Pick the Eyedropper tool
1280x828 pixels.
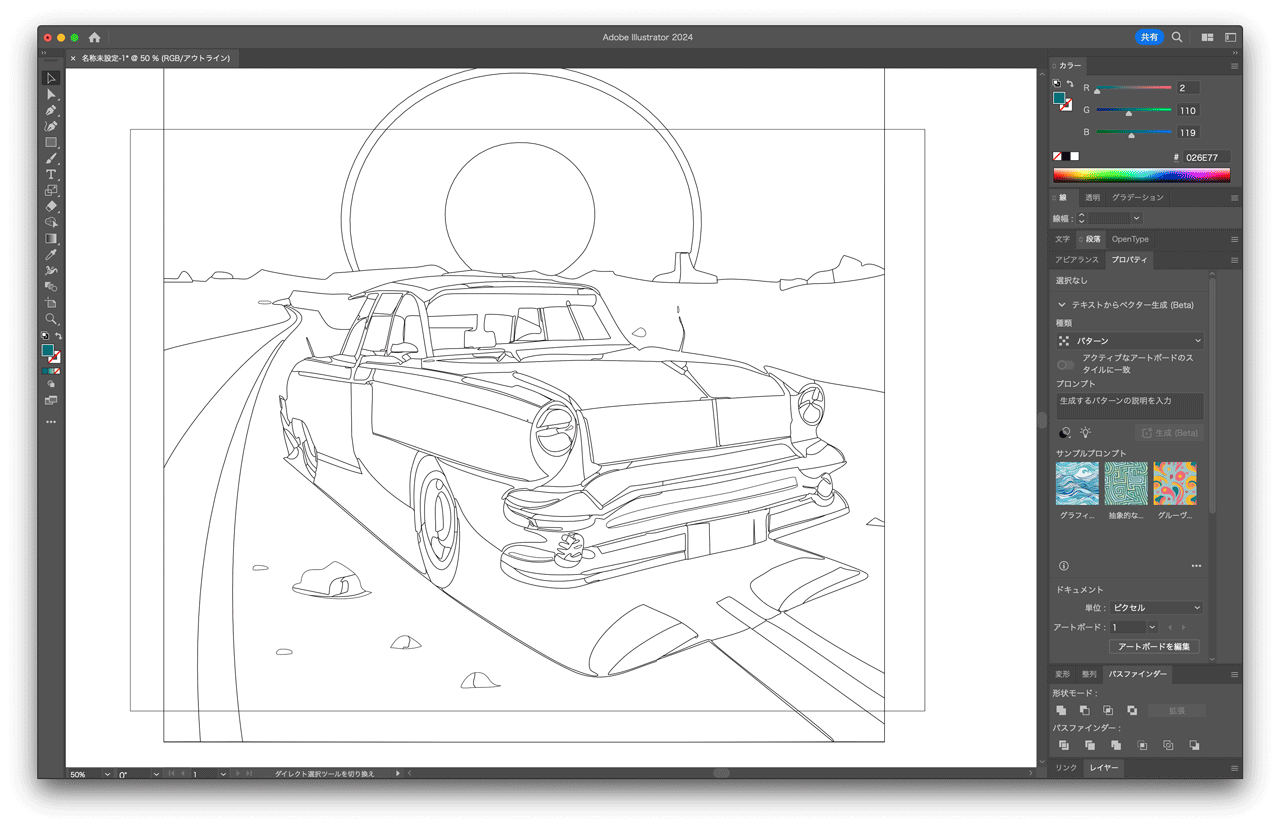point(51,254)
